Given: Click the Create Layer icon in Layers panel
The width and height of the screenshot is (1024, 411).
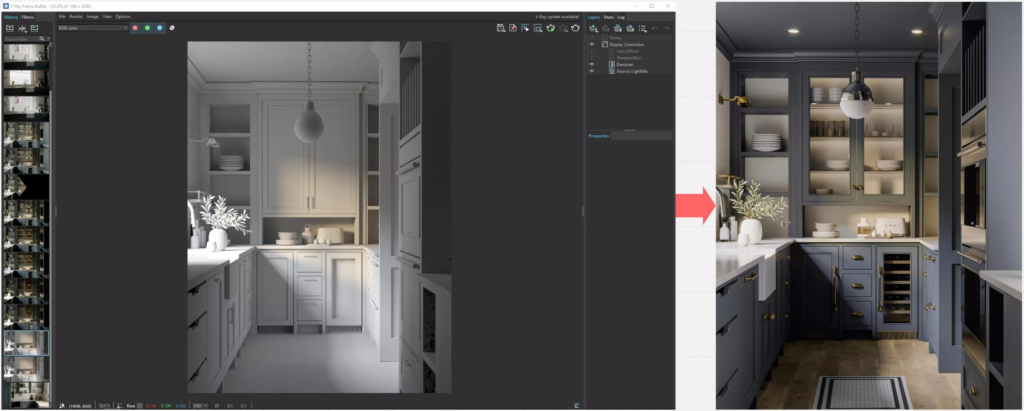Looking at the screenshot, I should 593,28.
